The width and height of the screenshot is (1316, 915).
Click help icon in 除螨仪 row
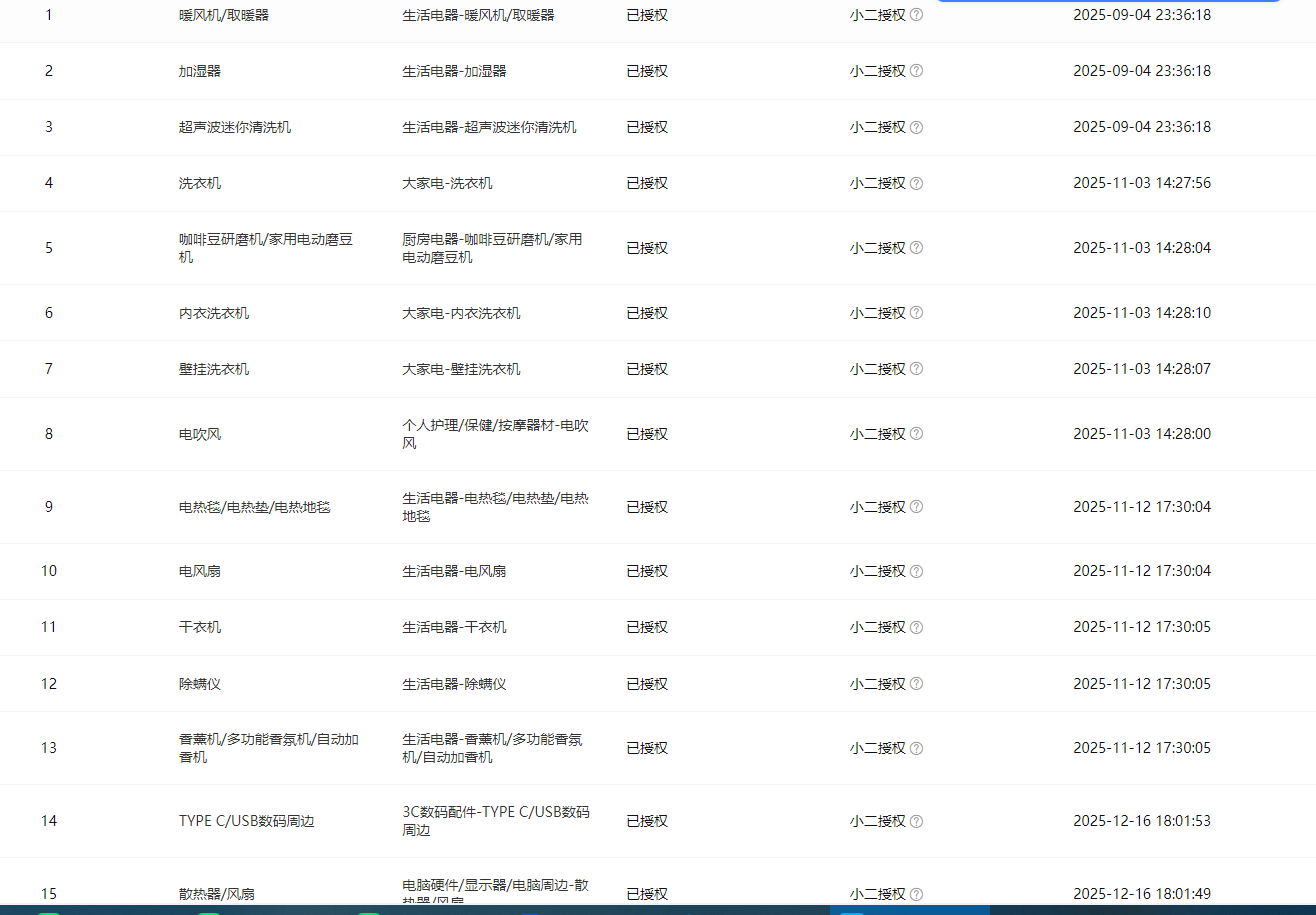[x=916, y=684]
